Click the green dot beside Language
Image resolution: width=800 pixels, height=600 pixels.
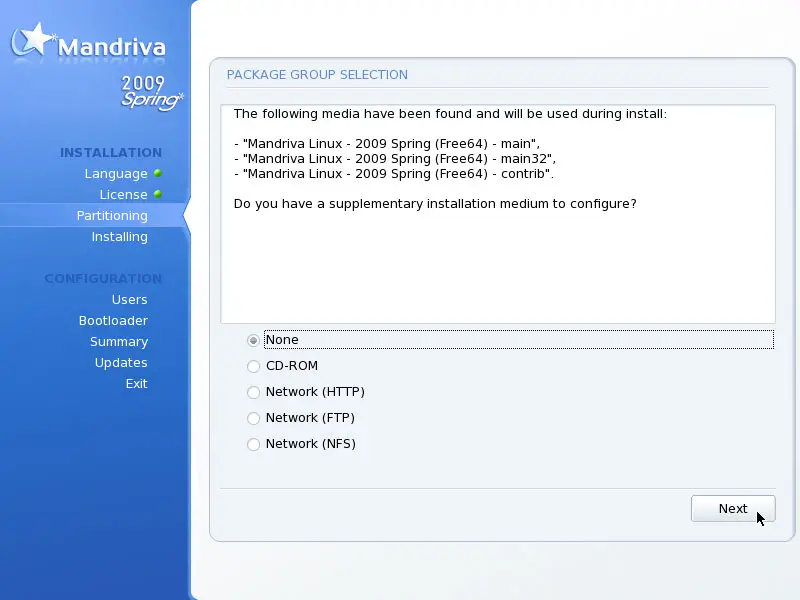coord(158,173)
